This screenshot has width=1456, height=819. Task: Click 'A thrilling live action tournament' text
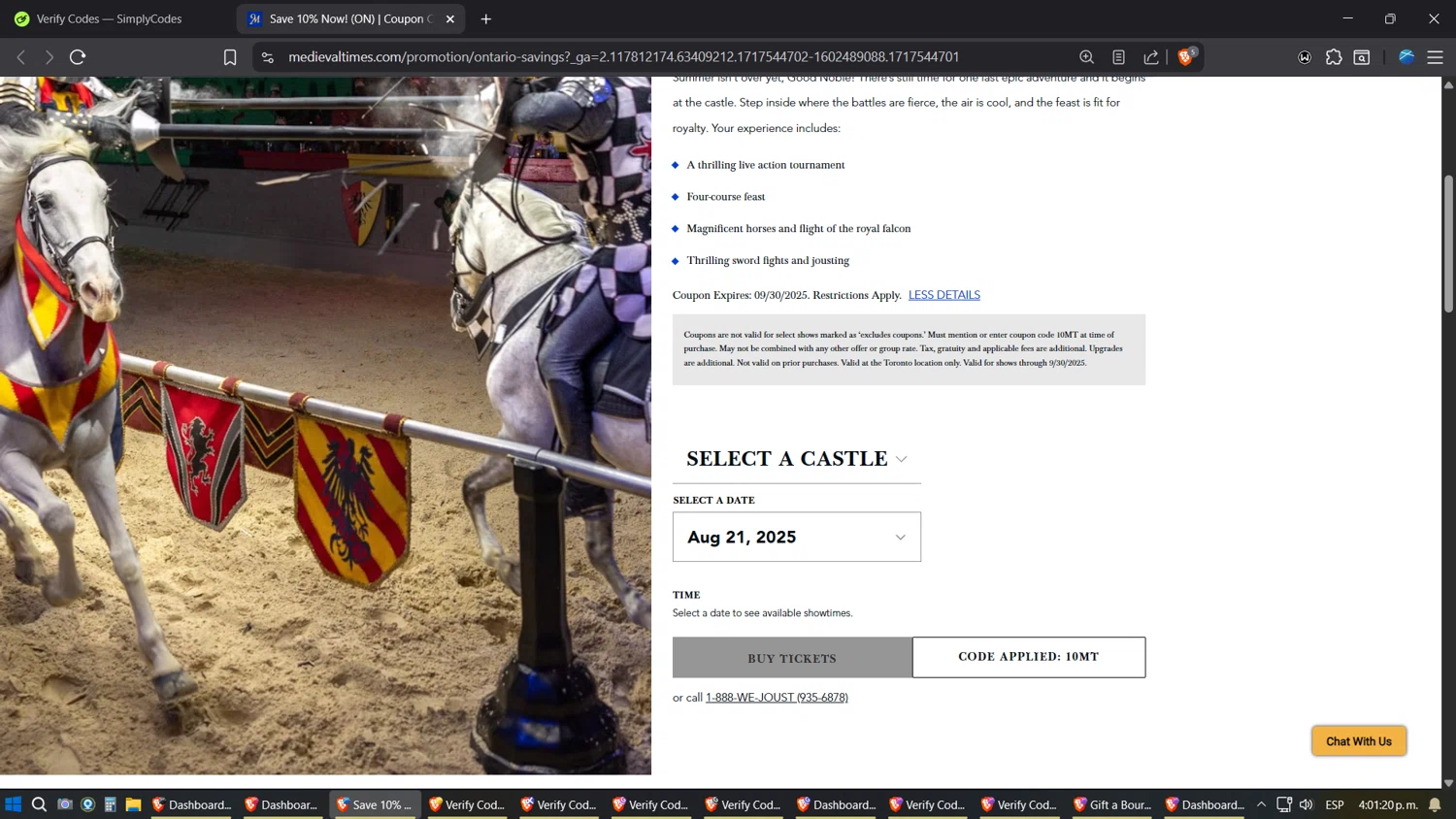point(765,165)
